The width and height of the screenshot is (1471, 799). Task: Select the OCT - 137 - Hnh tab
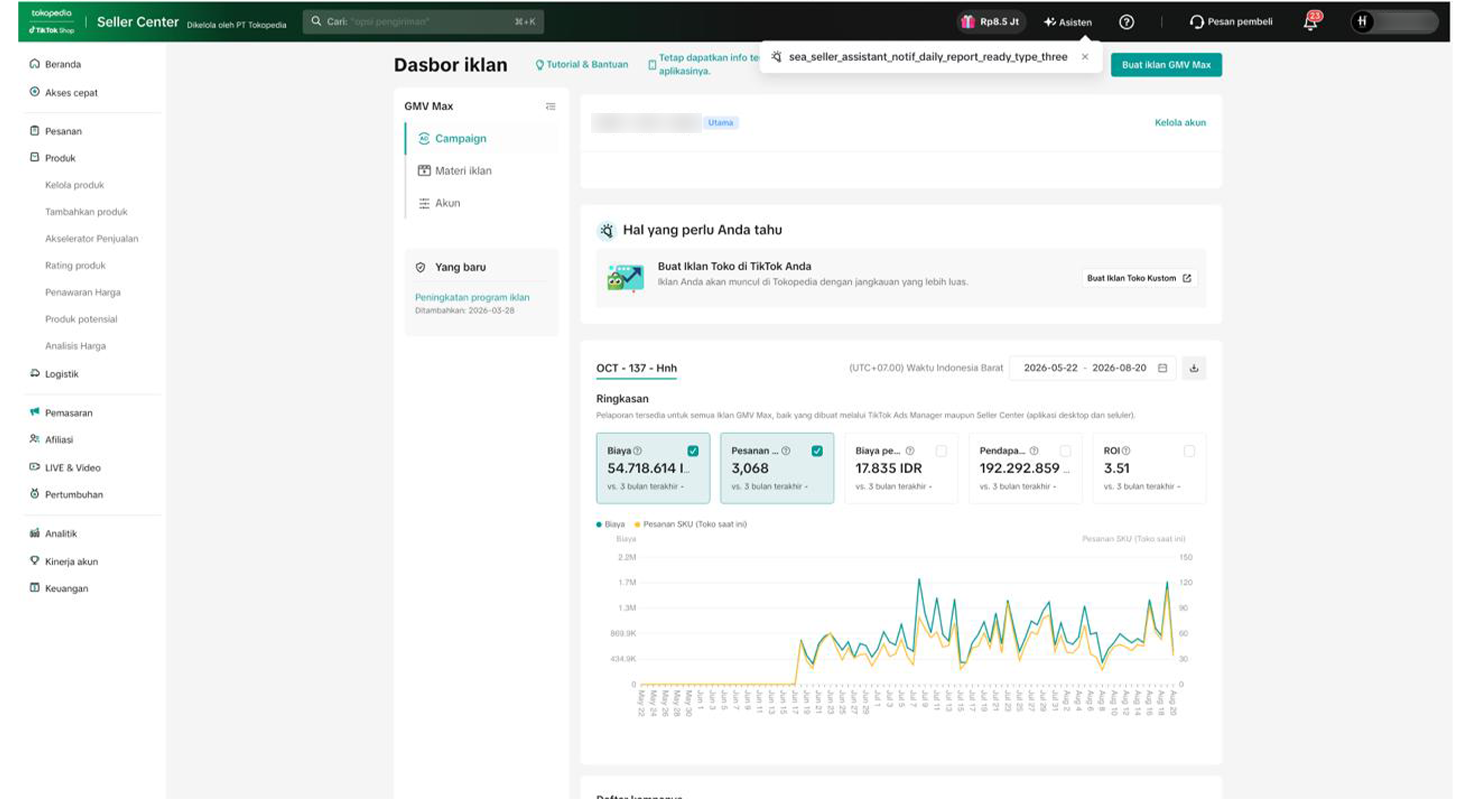pyautogui.click(x=636, y=369)
